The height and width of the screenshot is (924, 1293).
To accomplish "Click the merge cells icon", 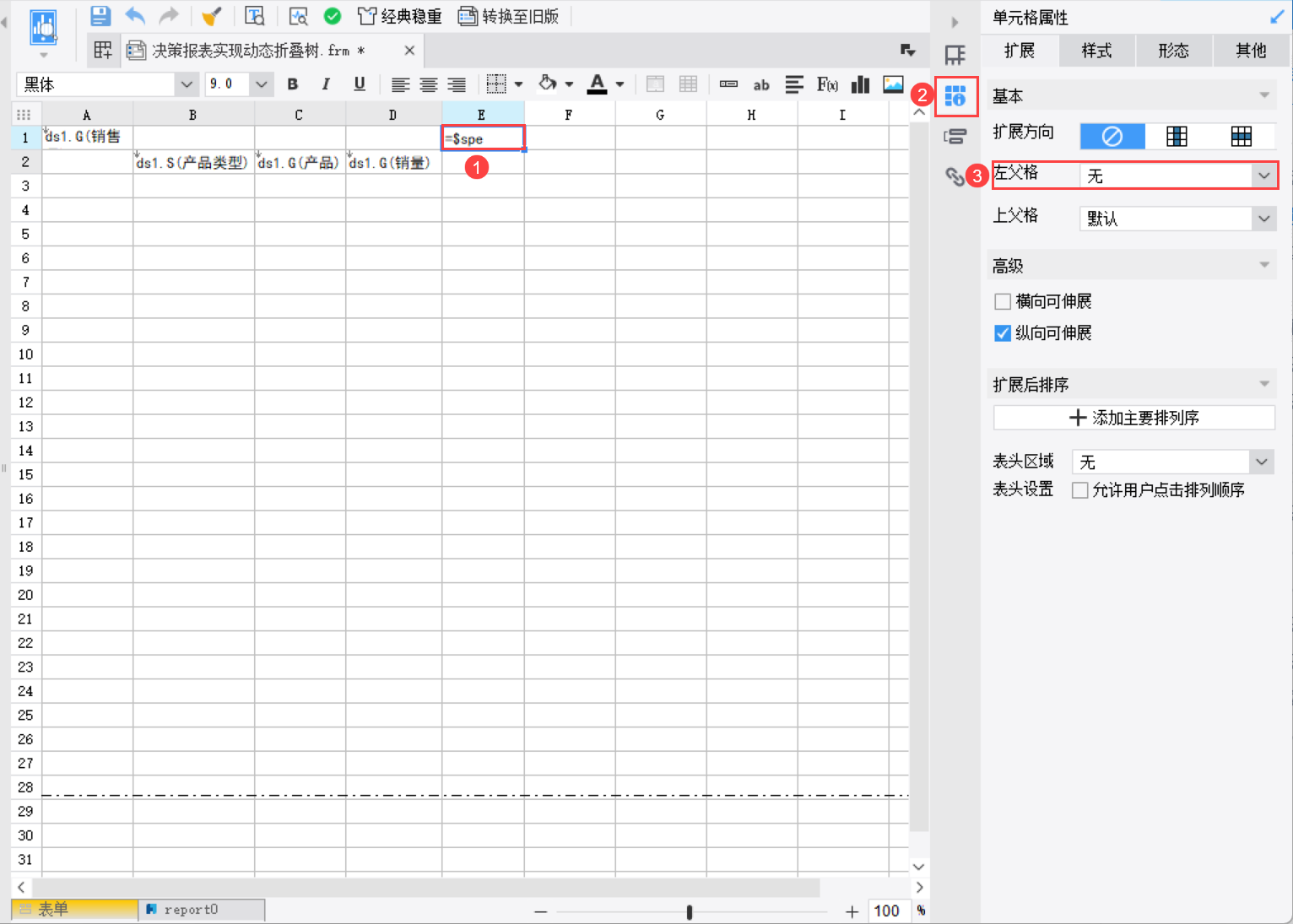I will [x=655, y=84].
